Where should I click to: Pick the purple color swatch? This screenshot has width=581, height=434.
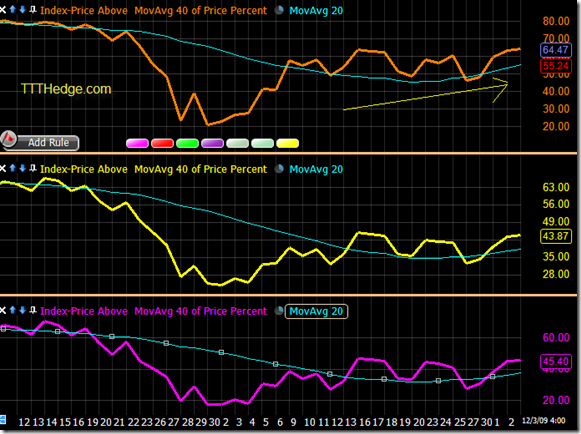[x=212, y=143]
